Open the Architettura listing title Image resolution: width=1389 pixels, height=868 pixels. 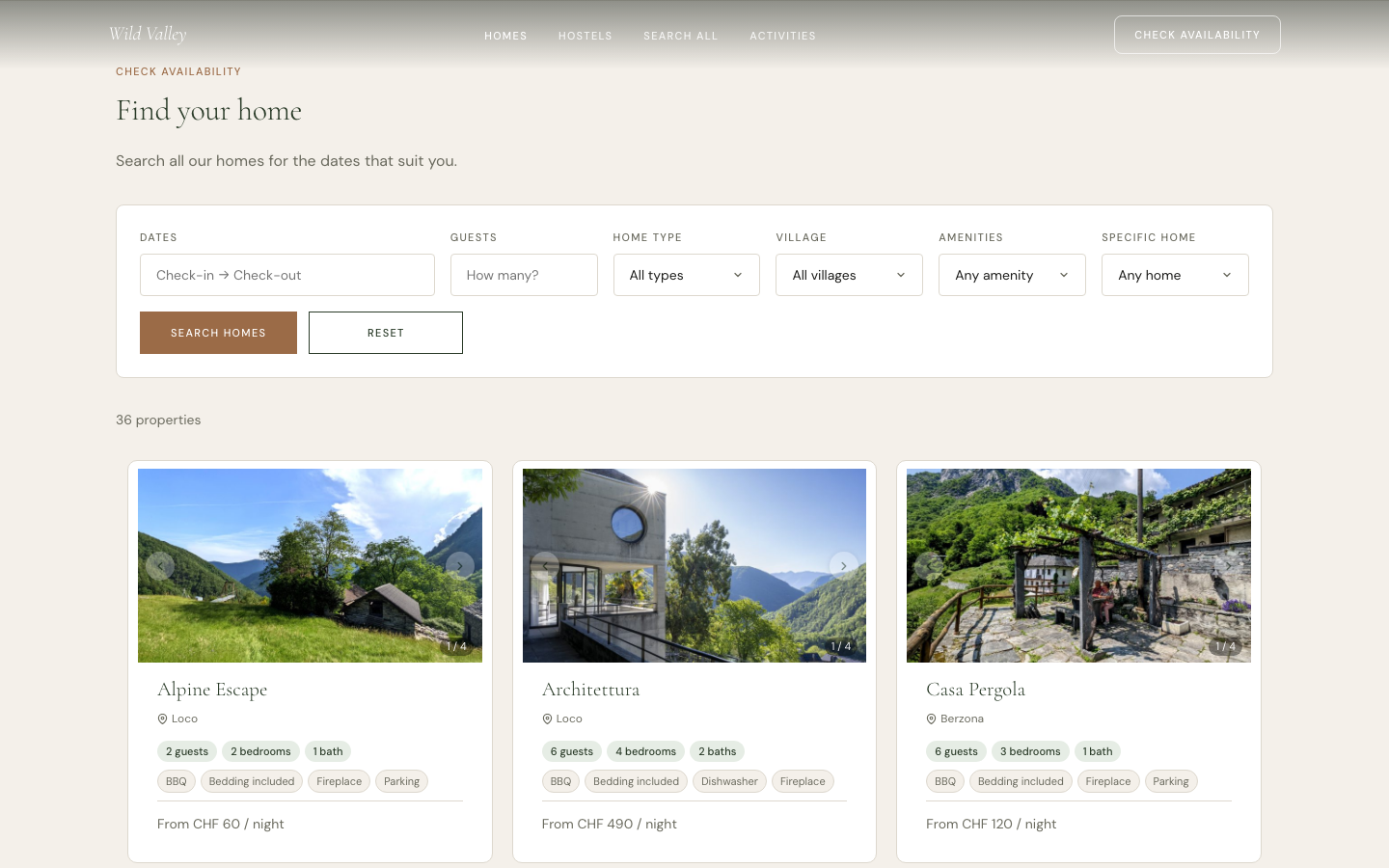tap(590, 690)
